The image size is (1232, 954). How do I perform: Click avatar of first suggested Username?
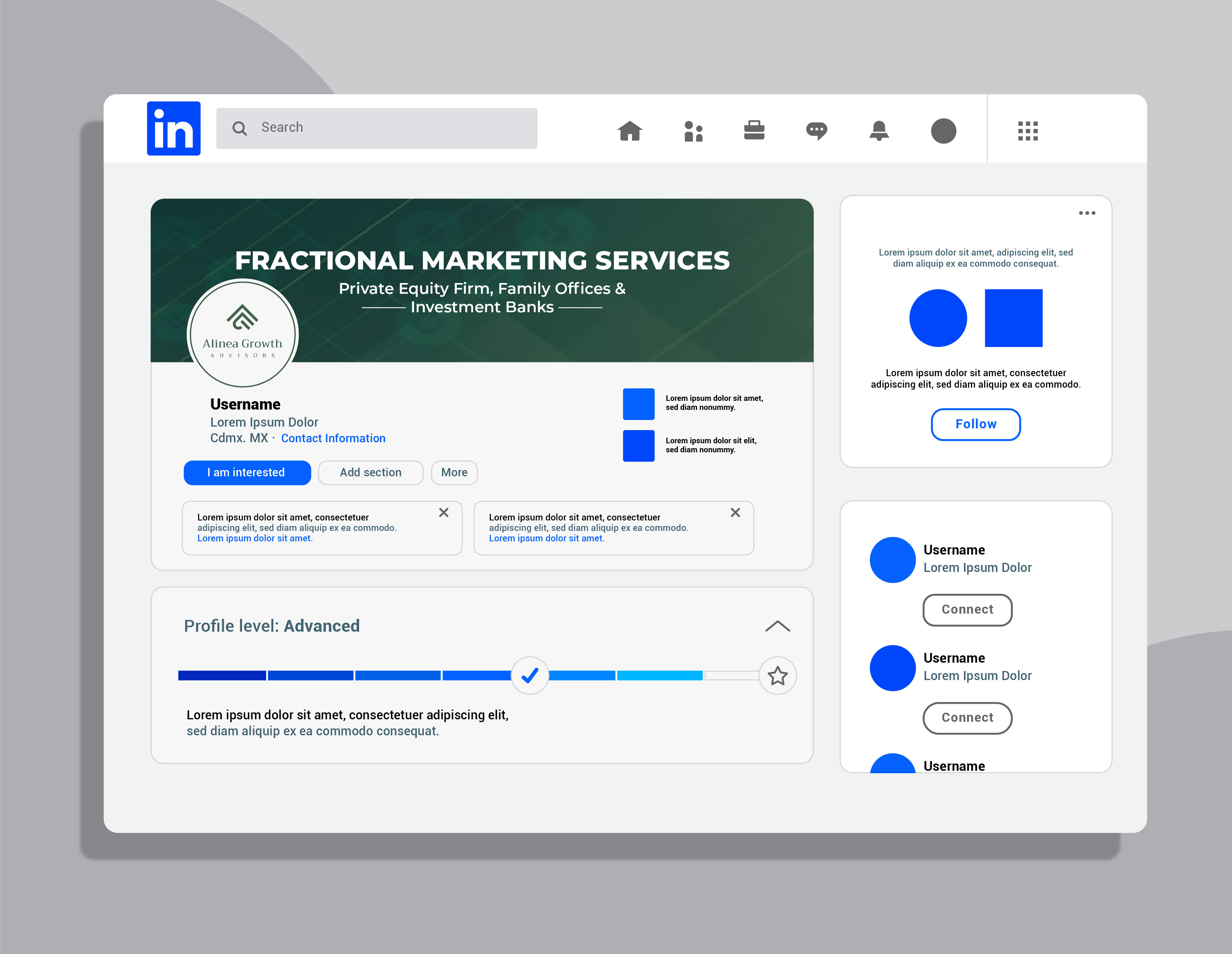pos(893,560)
